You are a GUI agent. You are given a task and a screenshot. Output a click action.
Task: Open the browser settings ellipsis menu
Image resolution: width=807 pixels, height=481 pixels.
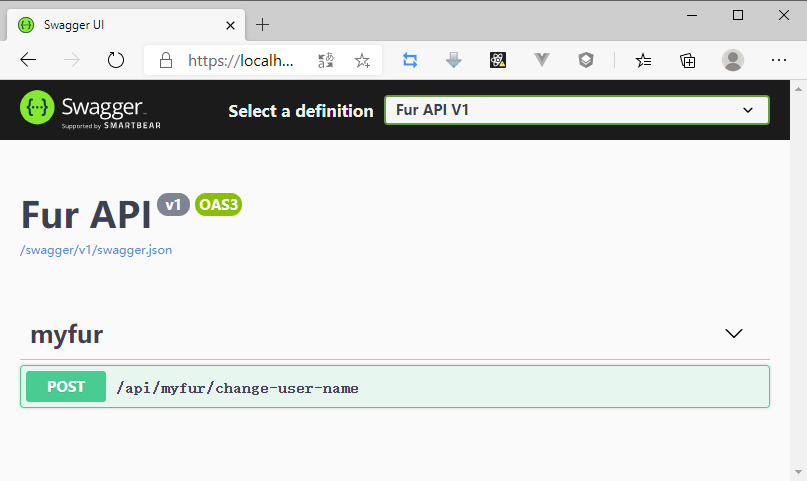pyautogui.click(x=779, y=60)
